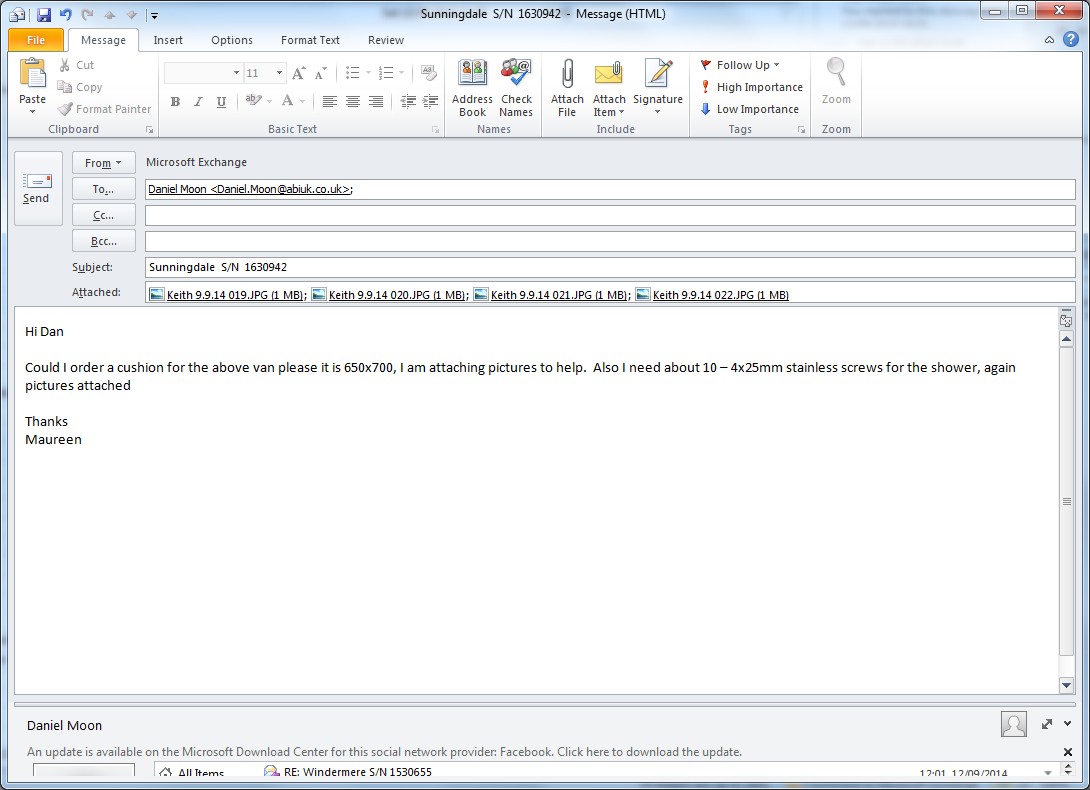Click the Paste clipboard icon
1090x790 pixels.
point(32,75)
